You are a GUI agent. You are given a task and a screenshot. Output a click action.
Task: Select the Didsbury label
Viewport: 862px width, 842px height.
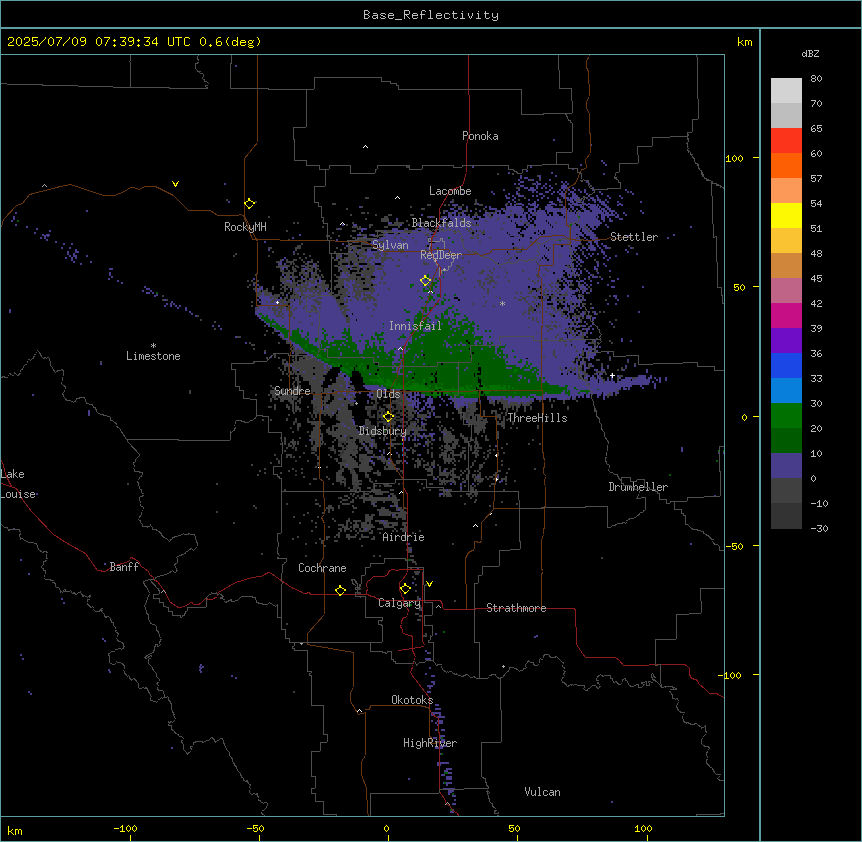tap(383, 431)
